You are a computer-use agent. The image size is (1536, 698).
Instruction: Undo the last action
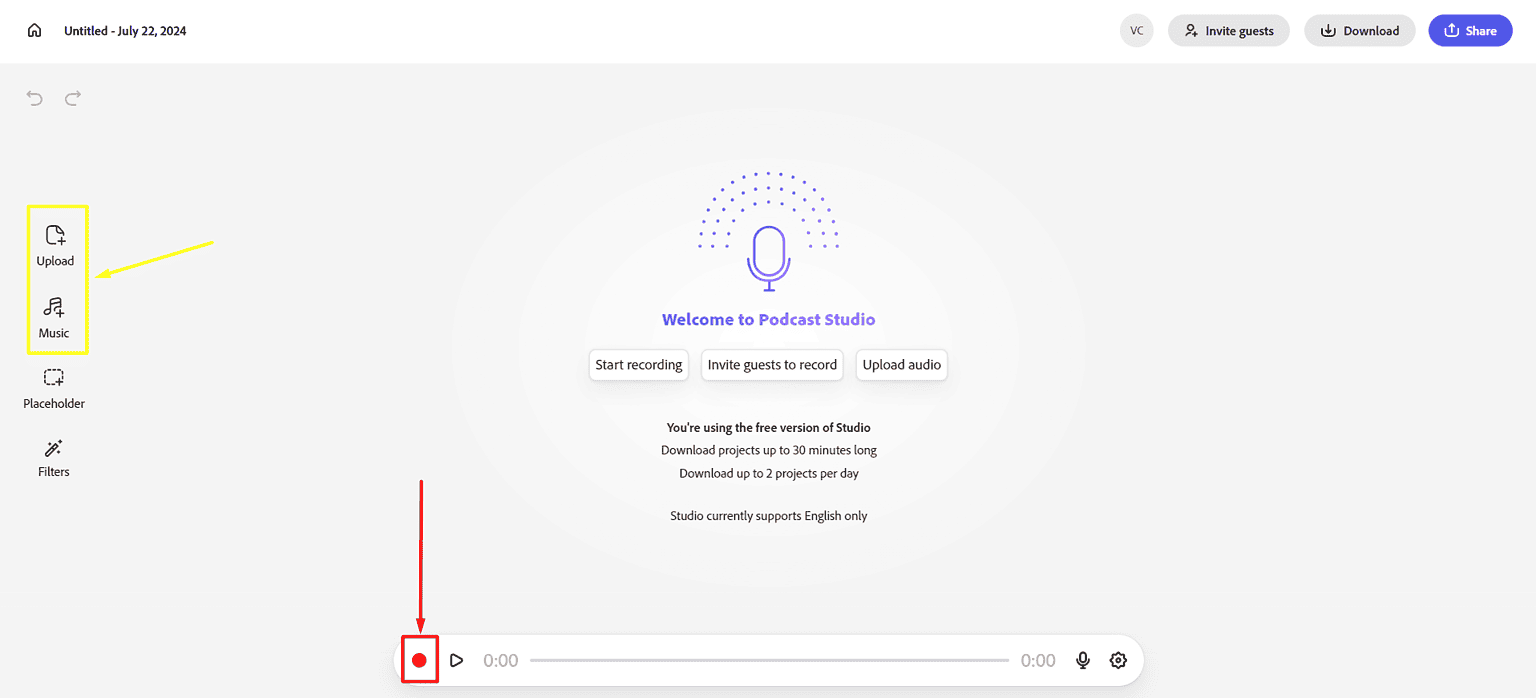34,98
